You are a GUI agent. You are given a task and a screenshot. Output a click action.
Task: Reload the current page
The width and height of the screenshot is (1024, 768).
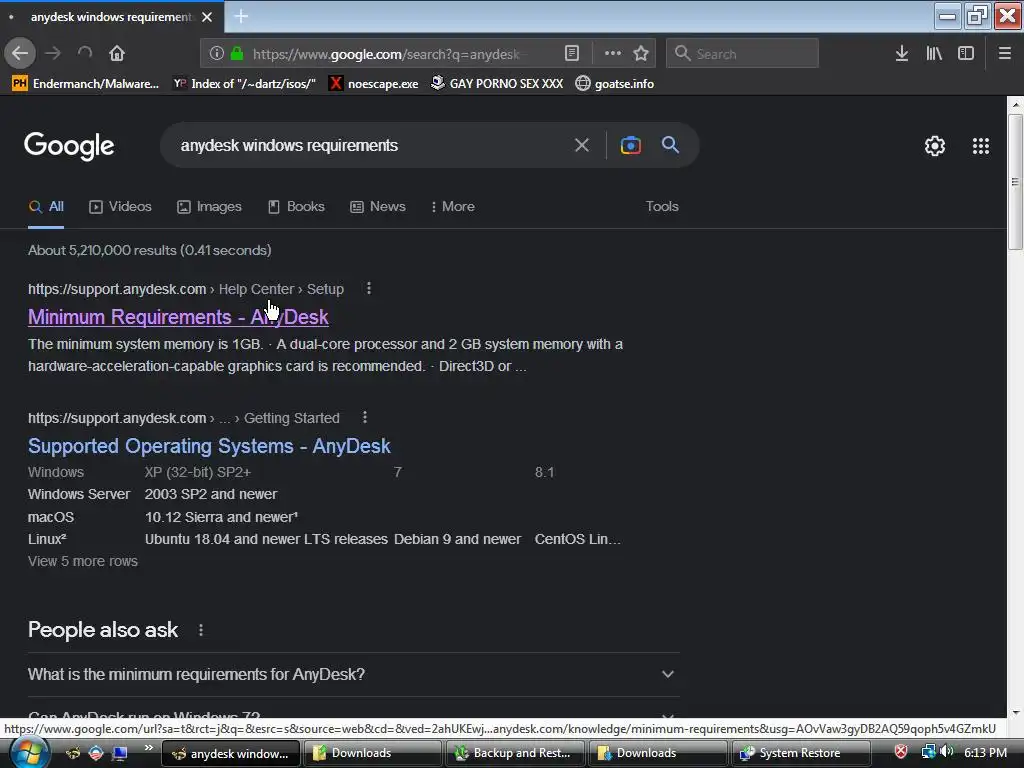coord(85,53)
